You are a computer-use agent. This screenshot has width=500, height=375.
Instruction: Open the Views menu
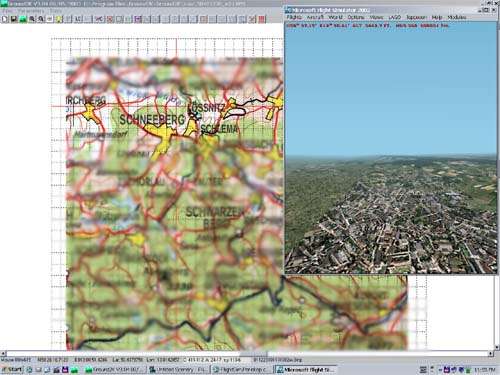coord(376,17)
